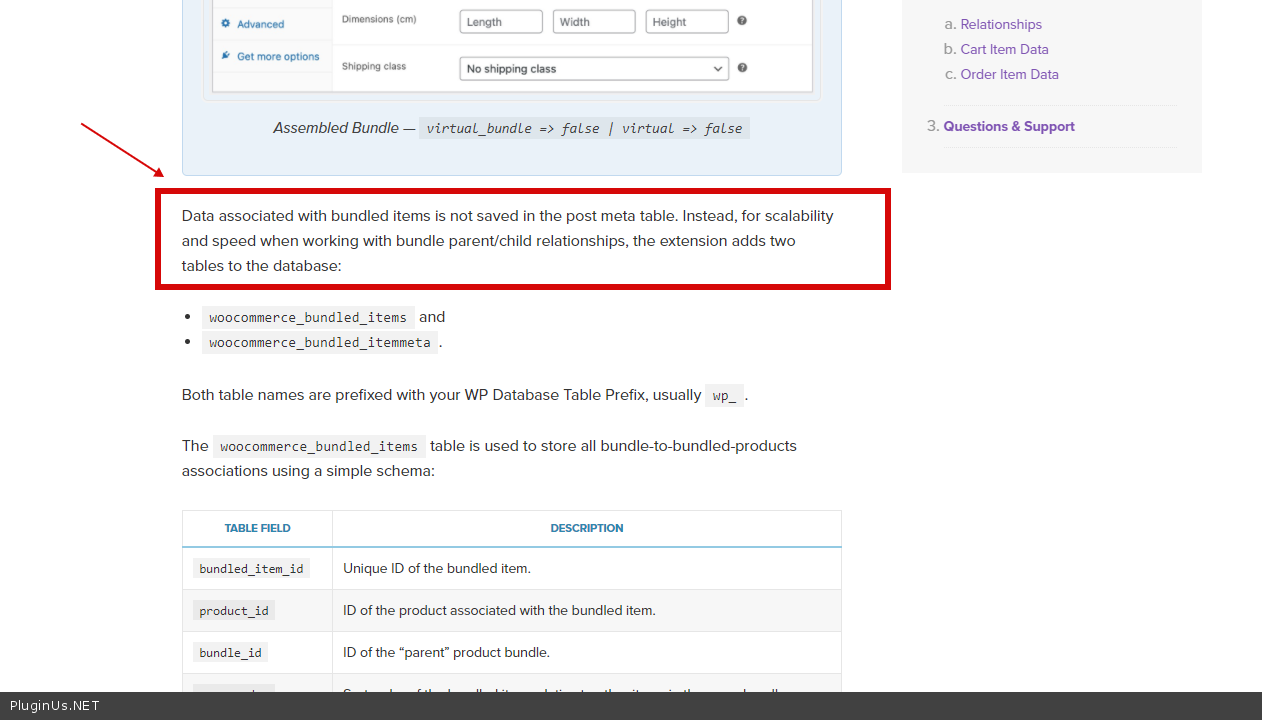The height and width of the screenshot is (720, 1262).
Task: Click the 'virtual_bundle => false | virtual => false' code caption
Action: click(x=584, y=128)
